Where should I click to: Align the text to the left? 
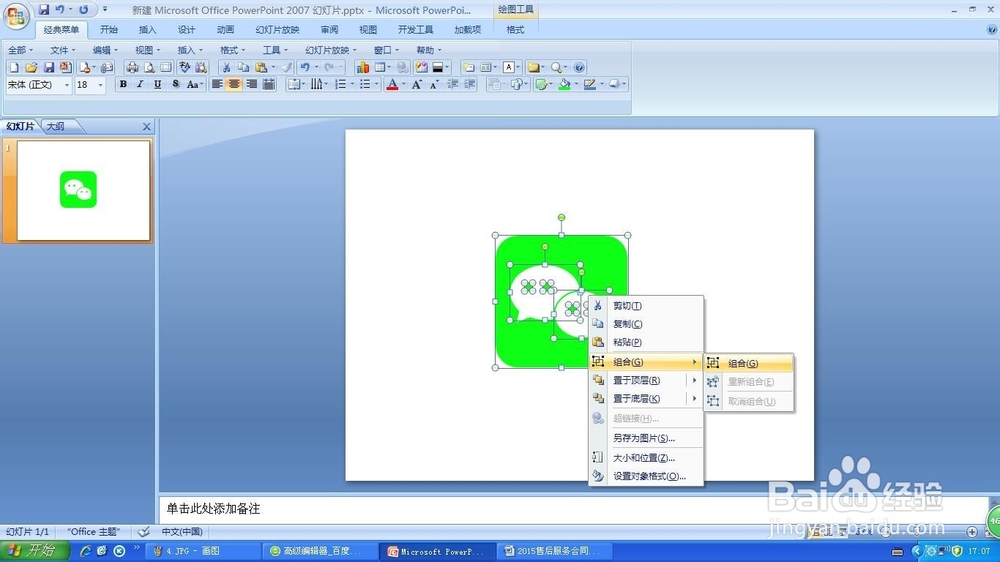click(217, 84)
